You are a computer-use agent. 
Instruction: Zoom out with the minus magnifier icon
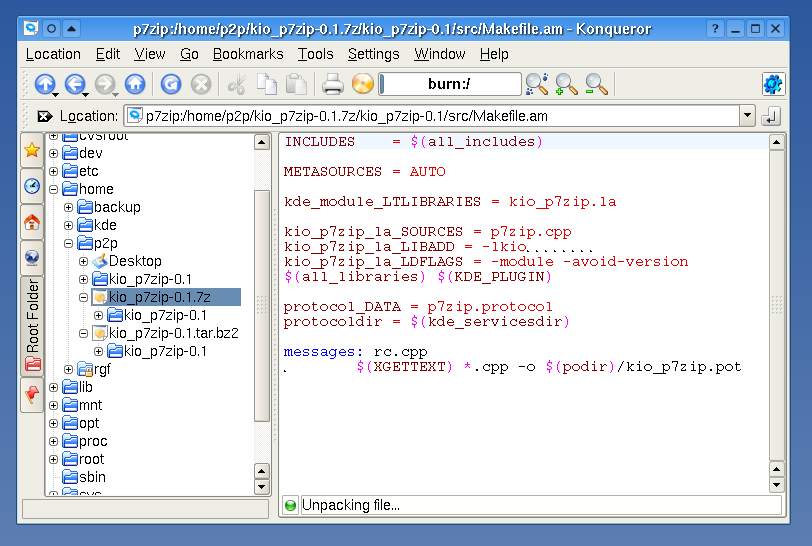[x=596, y=84]
